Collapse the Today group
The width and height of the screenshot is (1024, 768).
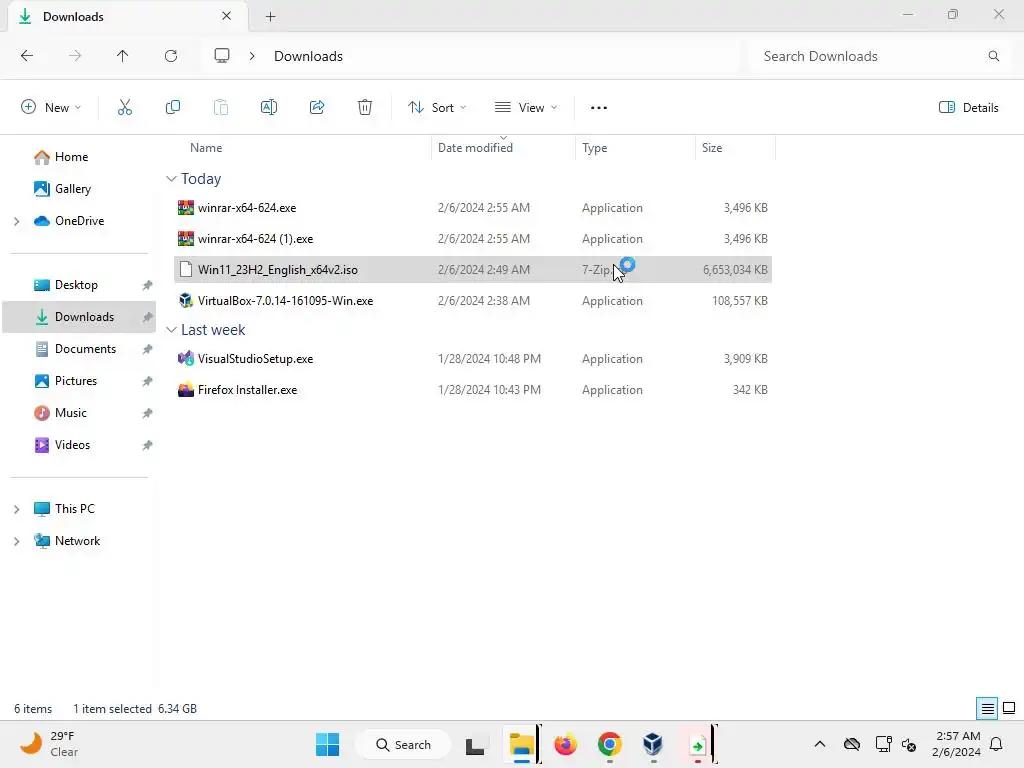click(171, 179)
